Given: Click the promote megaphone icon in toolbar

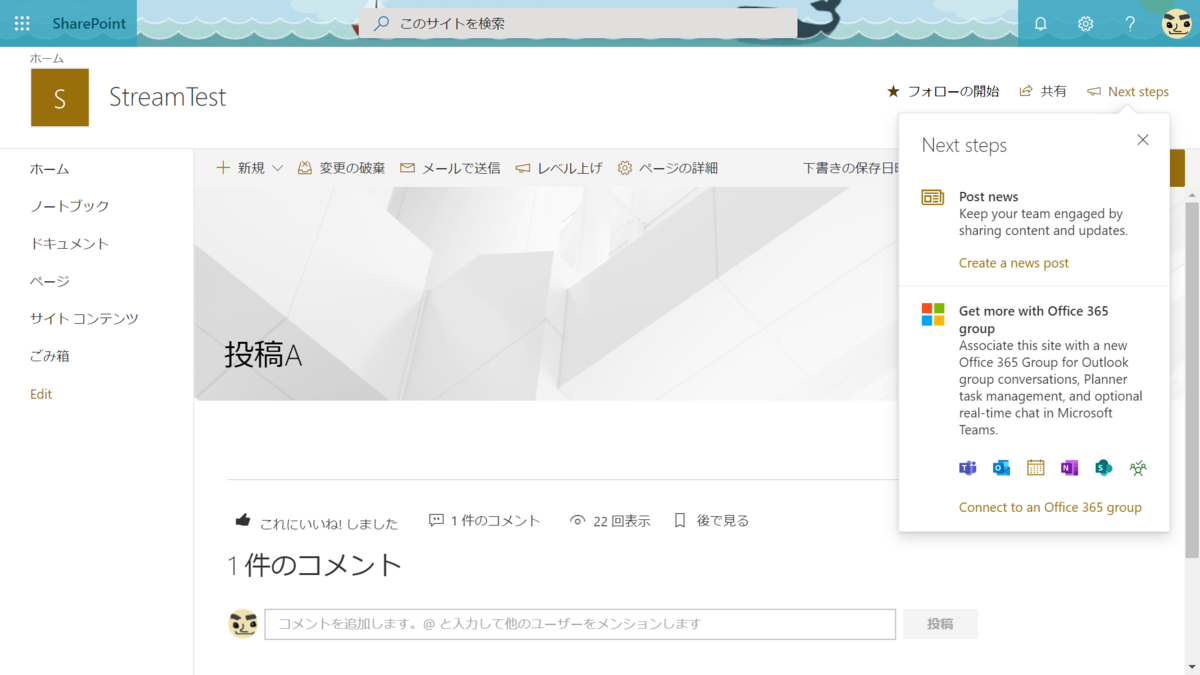Looking at the screenshot, I should click(x=522, y=168).
